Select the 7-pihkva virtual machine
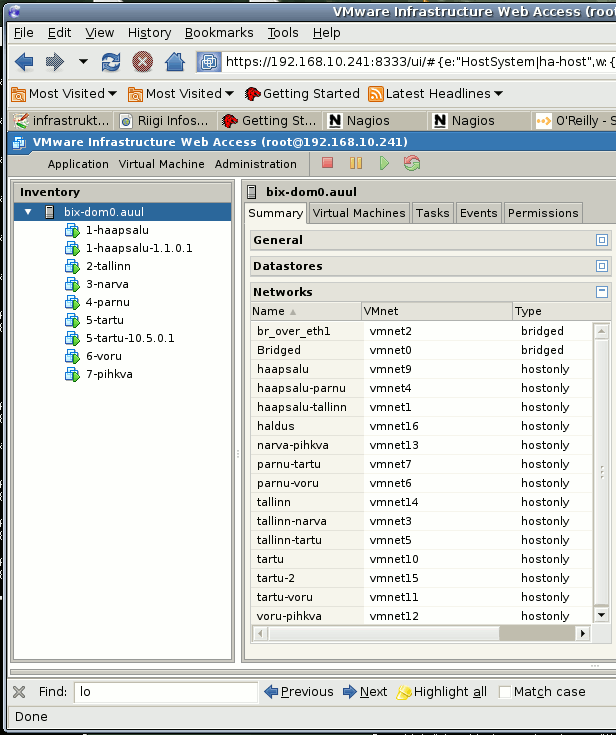The width and height of the screenshot is (616, 735). click(x=109, y=374)
